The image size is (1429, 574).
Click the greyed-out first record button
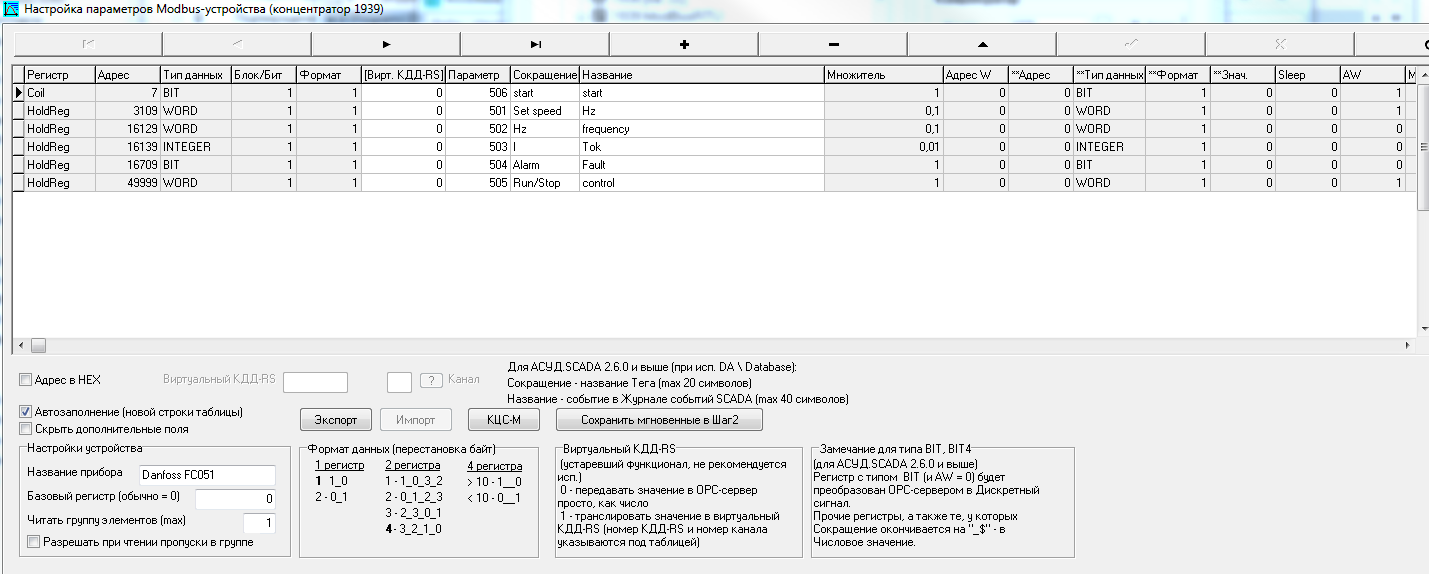(87, 44)
